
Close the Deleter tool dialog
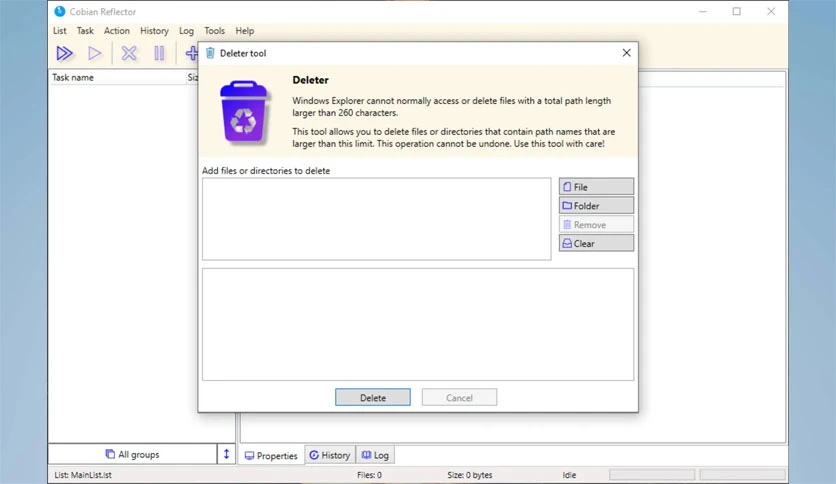[x=626, y=53]
